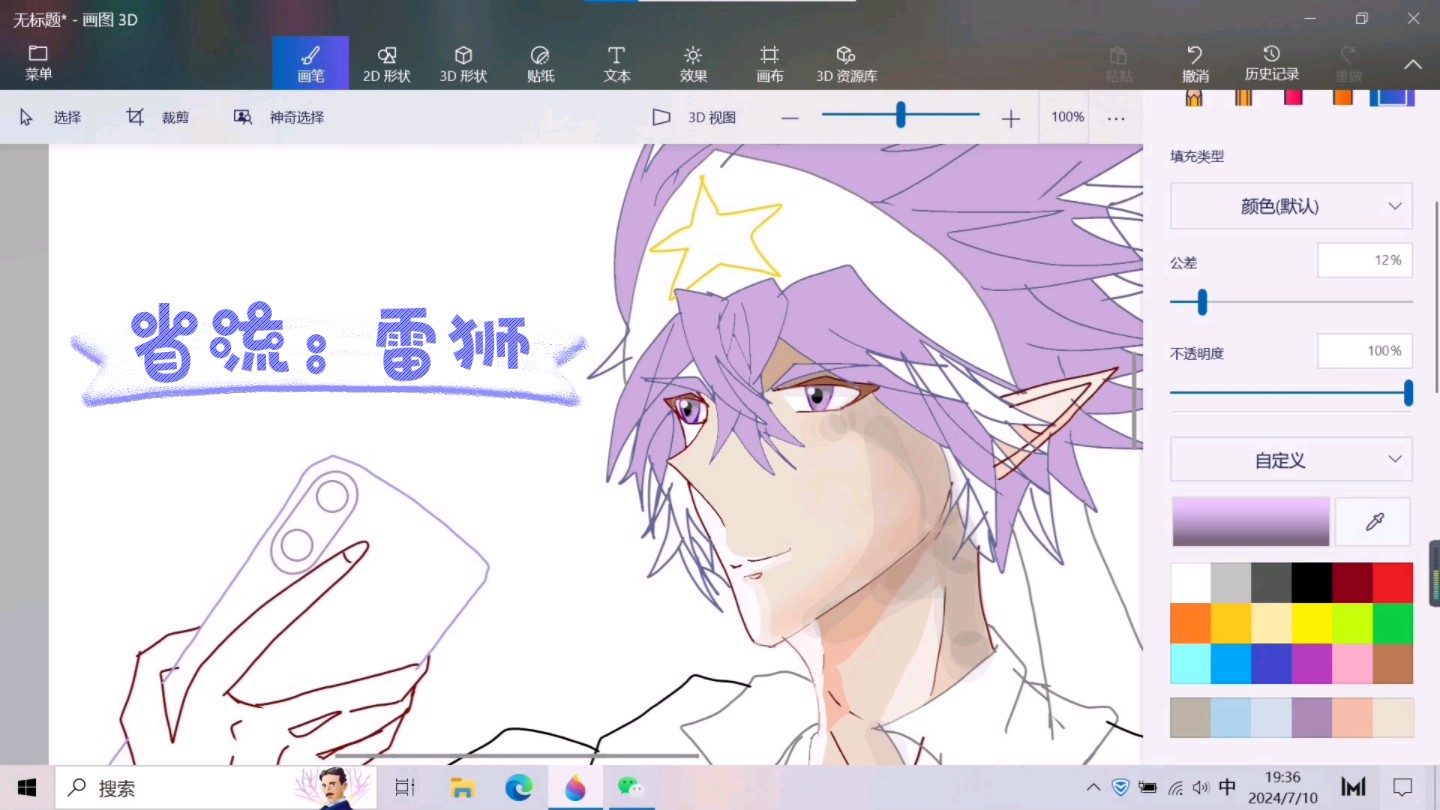Open Task View from the taskbar

(405, 788)
